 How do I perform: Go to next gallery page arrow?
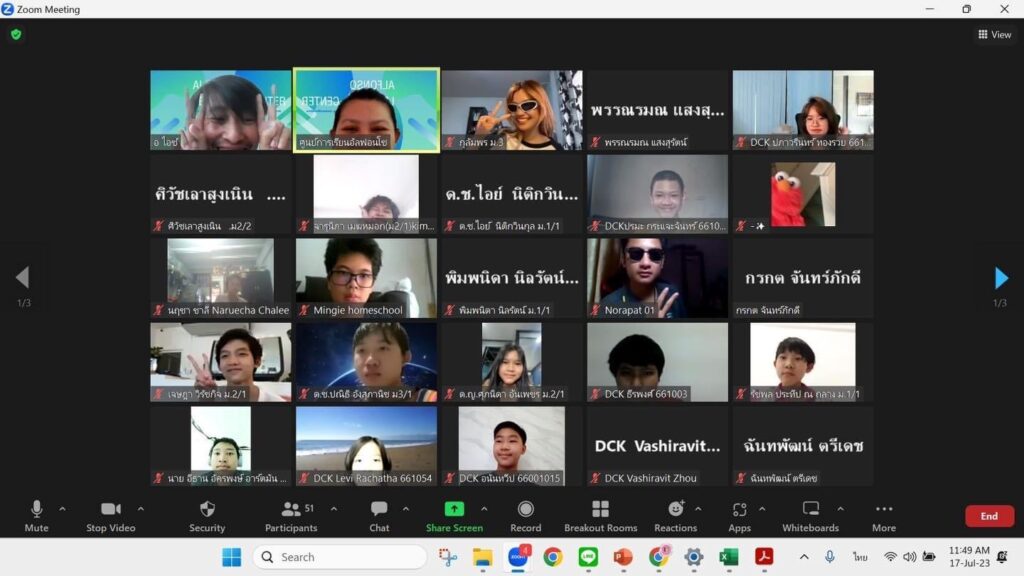point(1001,278)
